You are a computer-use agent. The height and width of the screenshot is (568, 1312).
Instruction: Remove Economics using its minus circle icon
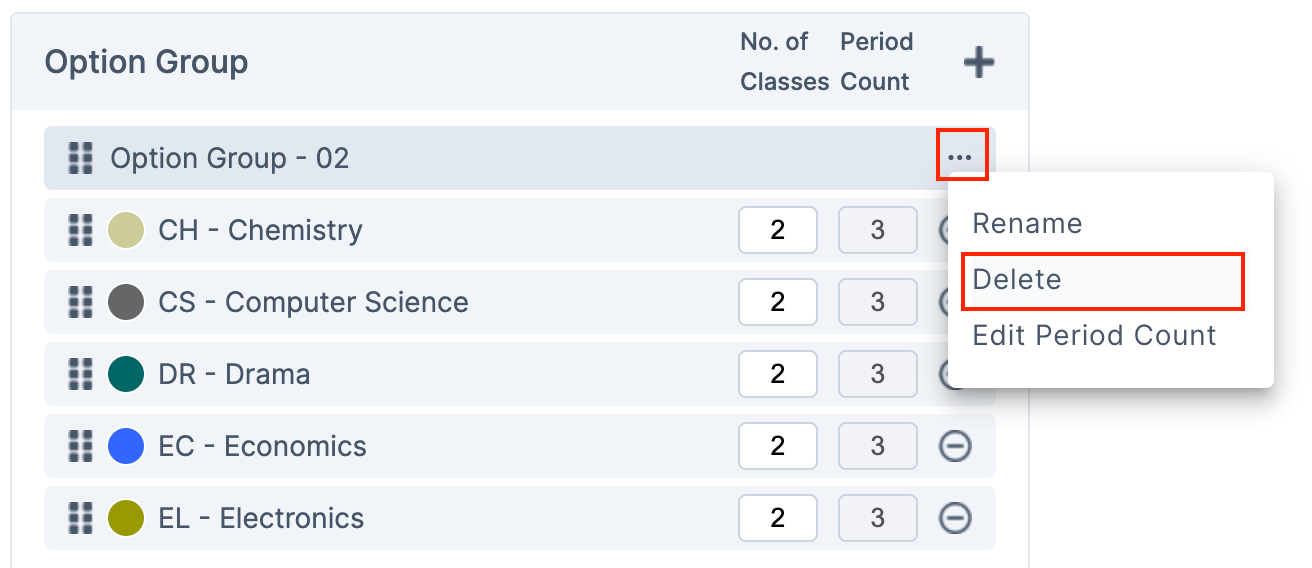tap(955, 446)
